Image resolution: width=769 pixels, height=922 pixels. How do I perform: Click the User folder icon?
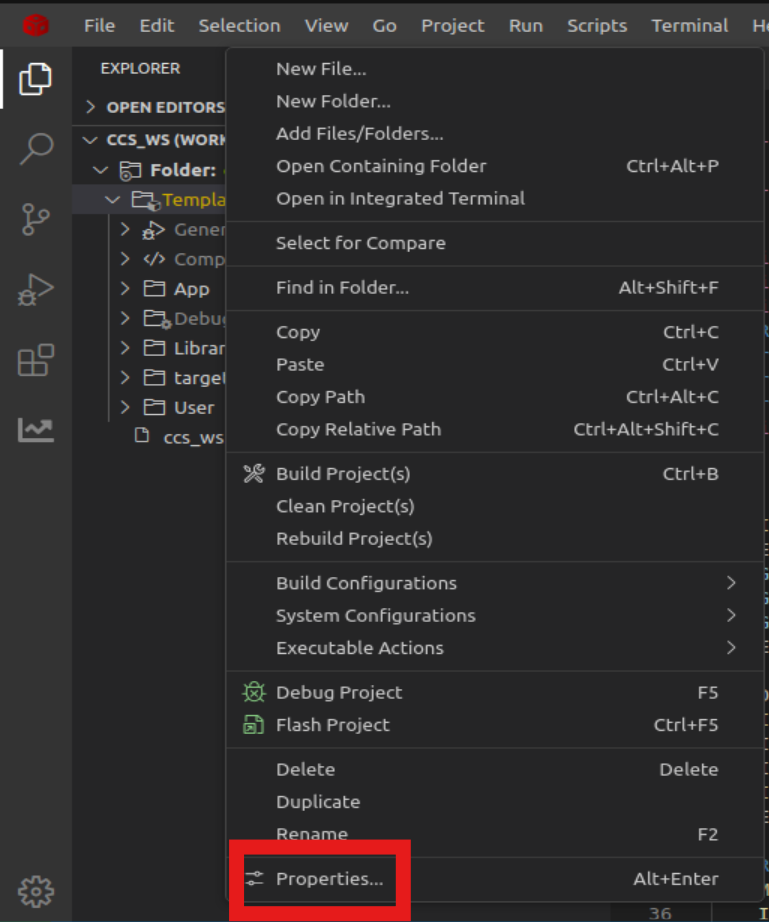tap(154, 407)
